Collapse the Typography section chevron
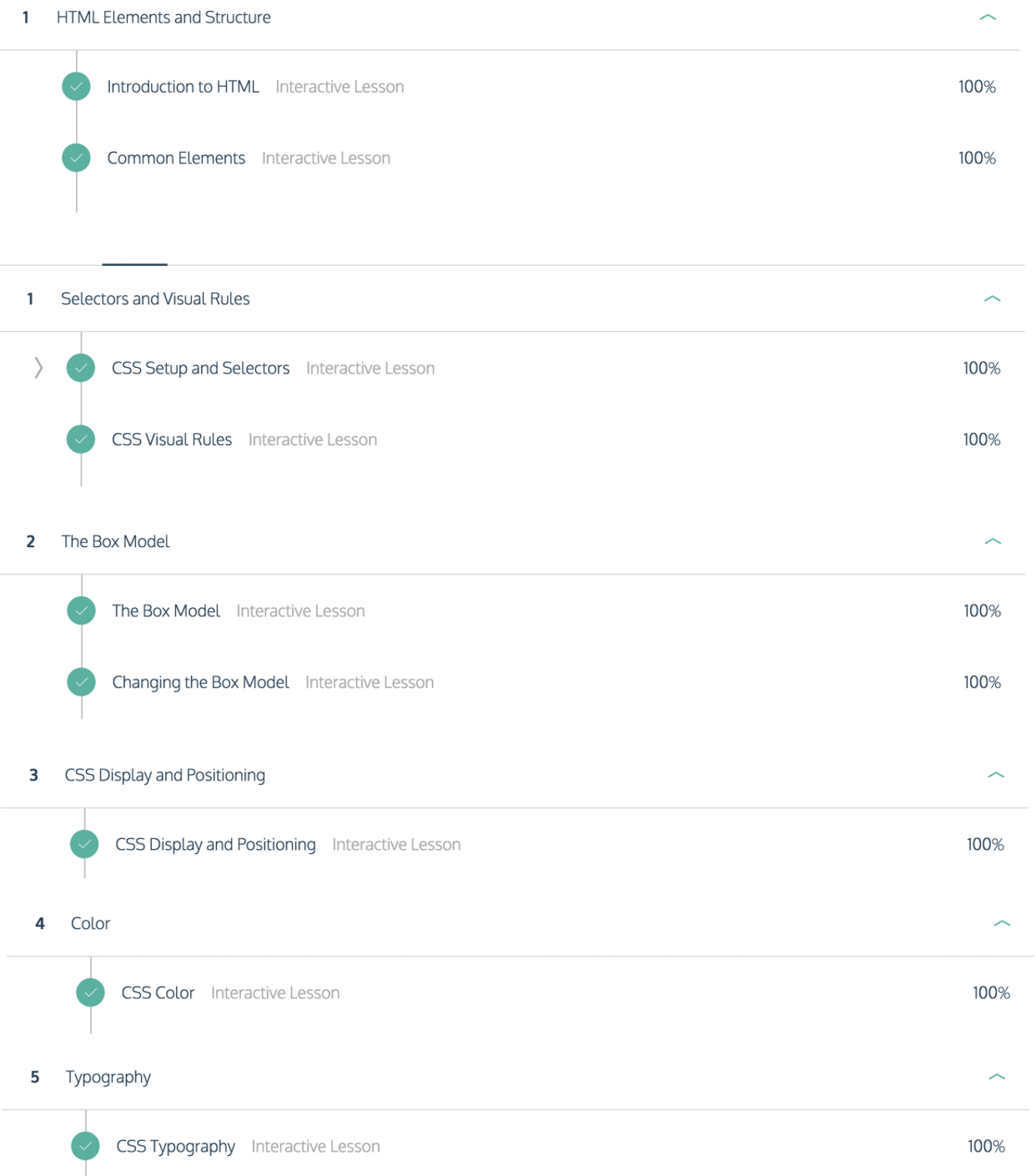 tap(997, 1077)
